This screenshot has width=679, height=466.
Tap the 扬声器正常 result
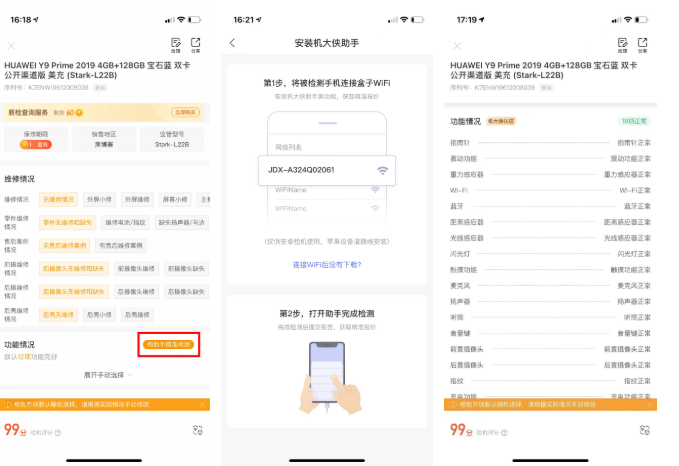634,301
